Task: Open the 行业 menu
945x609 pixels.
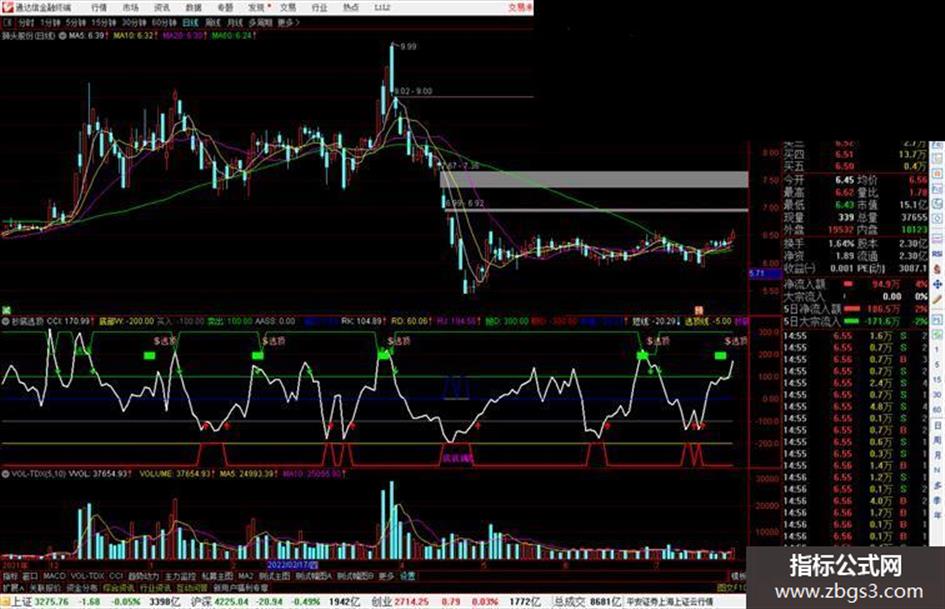Action: click(319, 7)
